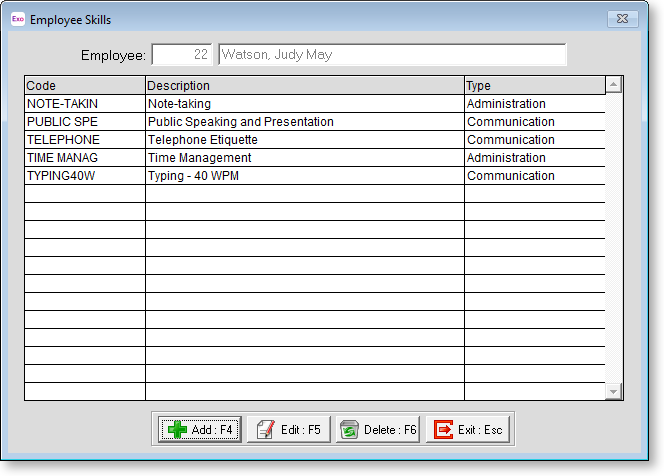664x476 pixels.
Task: Click the Type column header
Action: (534, 86)
